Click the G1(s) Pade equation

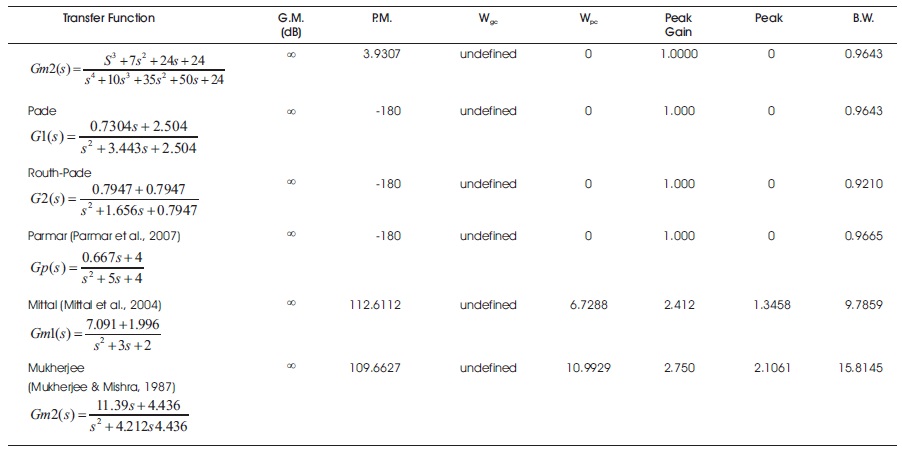(114, 137)
